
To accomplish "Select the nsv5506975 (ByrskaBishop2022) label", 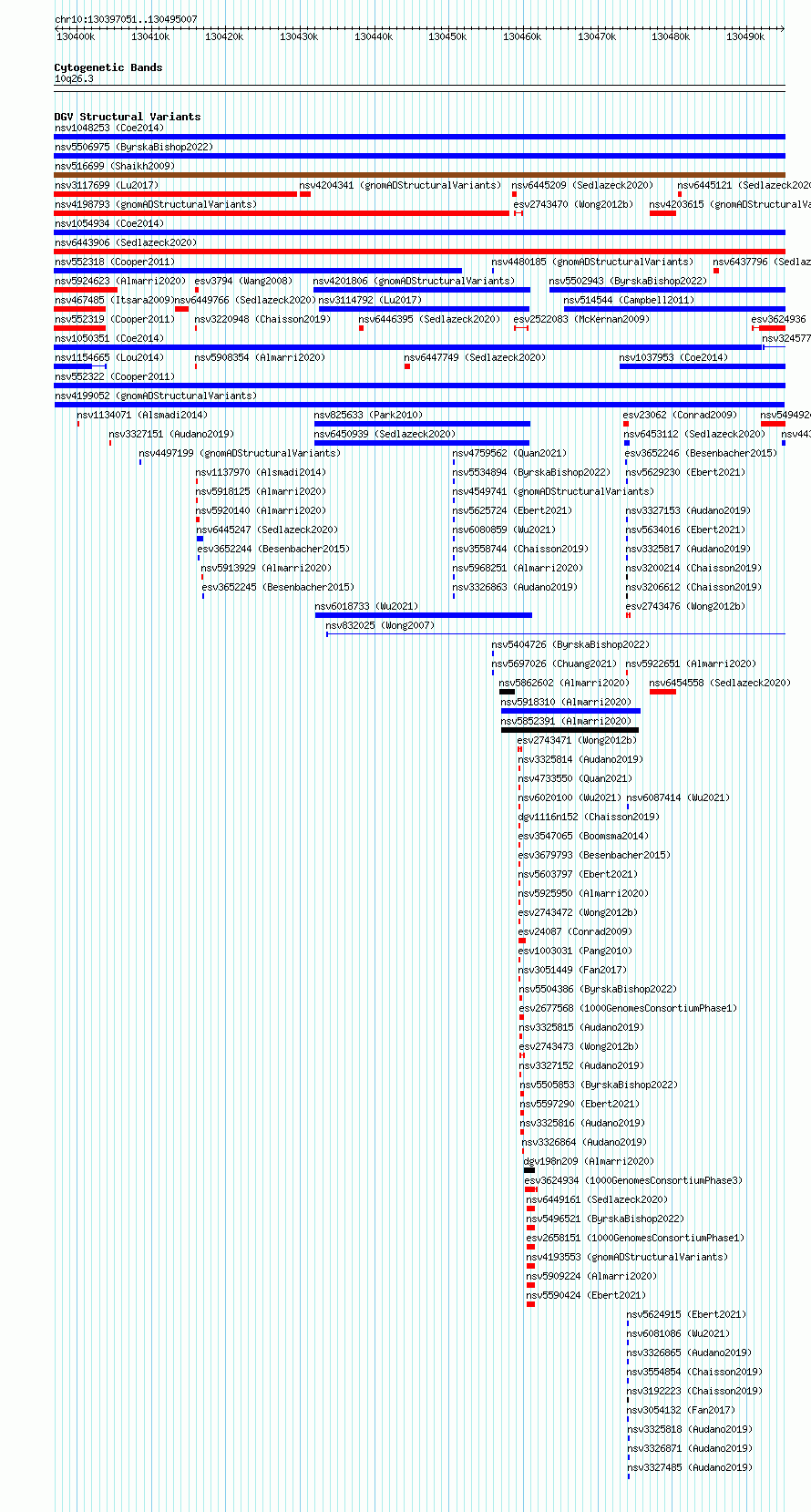I will [134, 147].
